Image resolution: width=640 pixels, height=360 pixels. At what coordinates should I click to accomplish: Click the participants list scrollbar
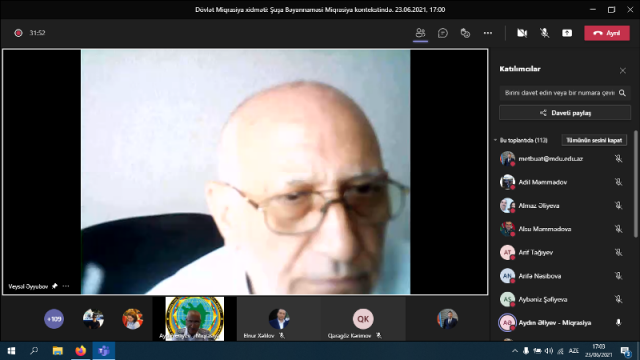[x=636, y=184]
